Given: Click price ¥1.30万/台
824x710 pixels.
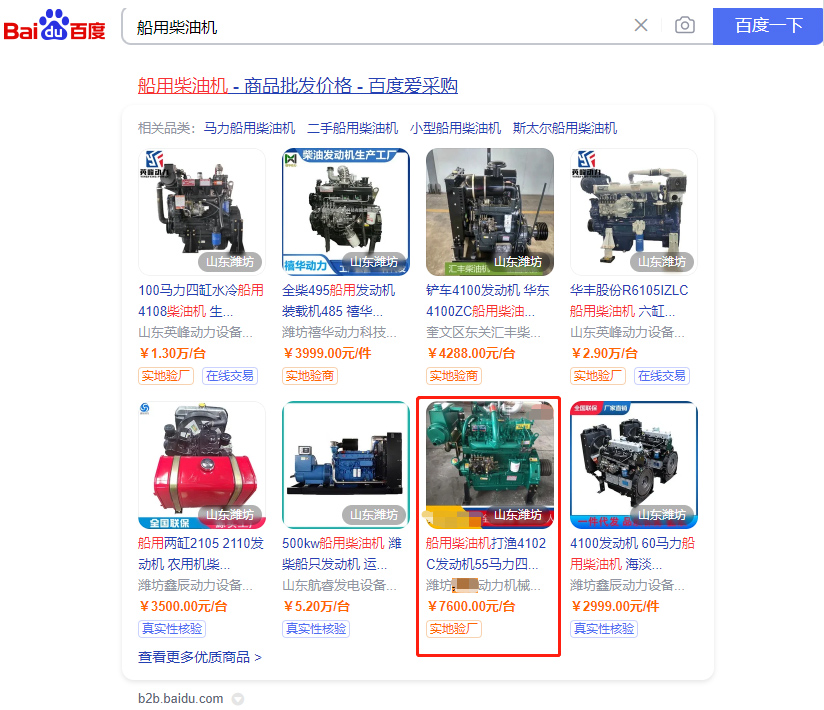Looking at the screenshot, I should 172,353.
